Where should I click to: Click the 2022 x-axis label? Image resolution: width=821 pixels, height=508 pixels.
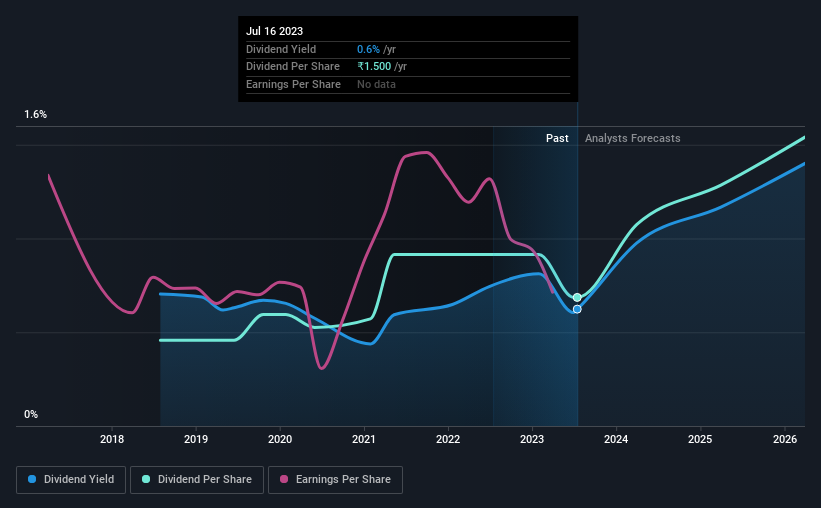(x=448, y=439)
